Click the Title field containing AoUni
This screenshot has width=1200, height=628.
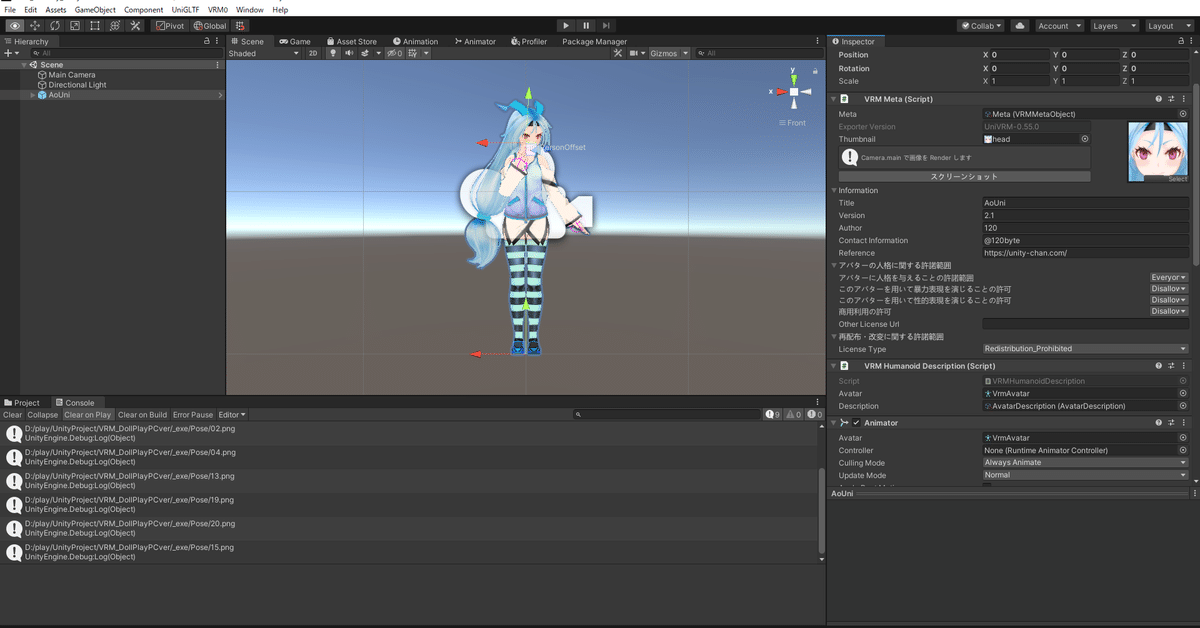tap(1085, 203)
